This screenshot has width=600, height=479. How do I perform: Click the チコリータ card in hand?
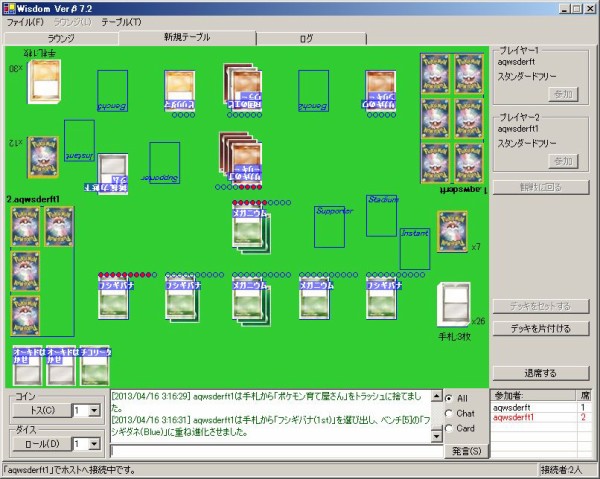pos(95,367)
